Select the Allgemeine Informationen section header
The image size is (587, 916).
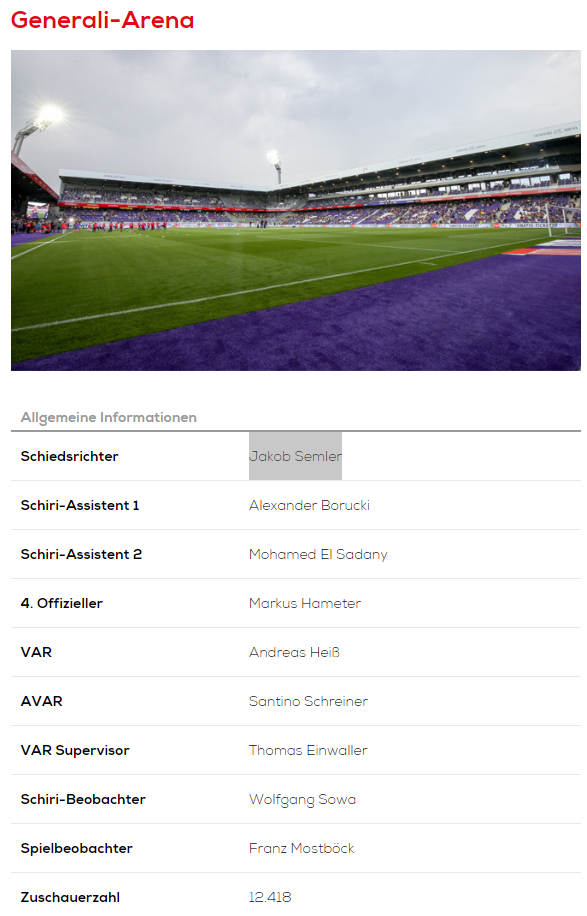(109, 417)
